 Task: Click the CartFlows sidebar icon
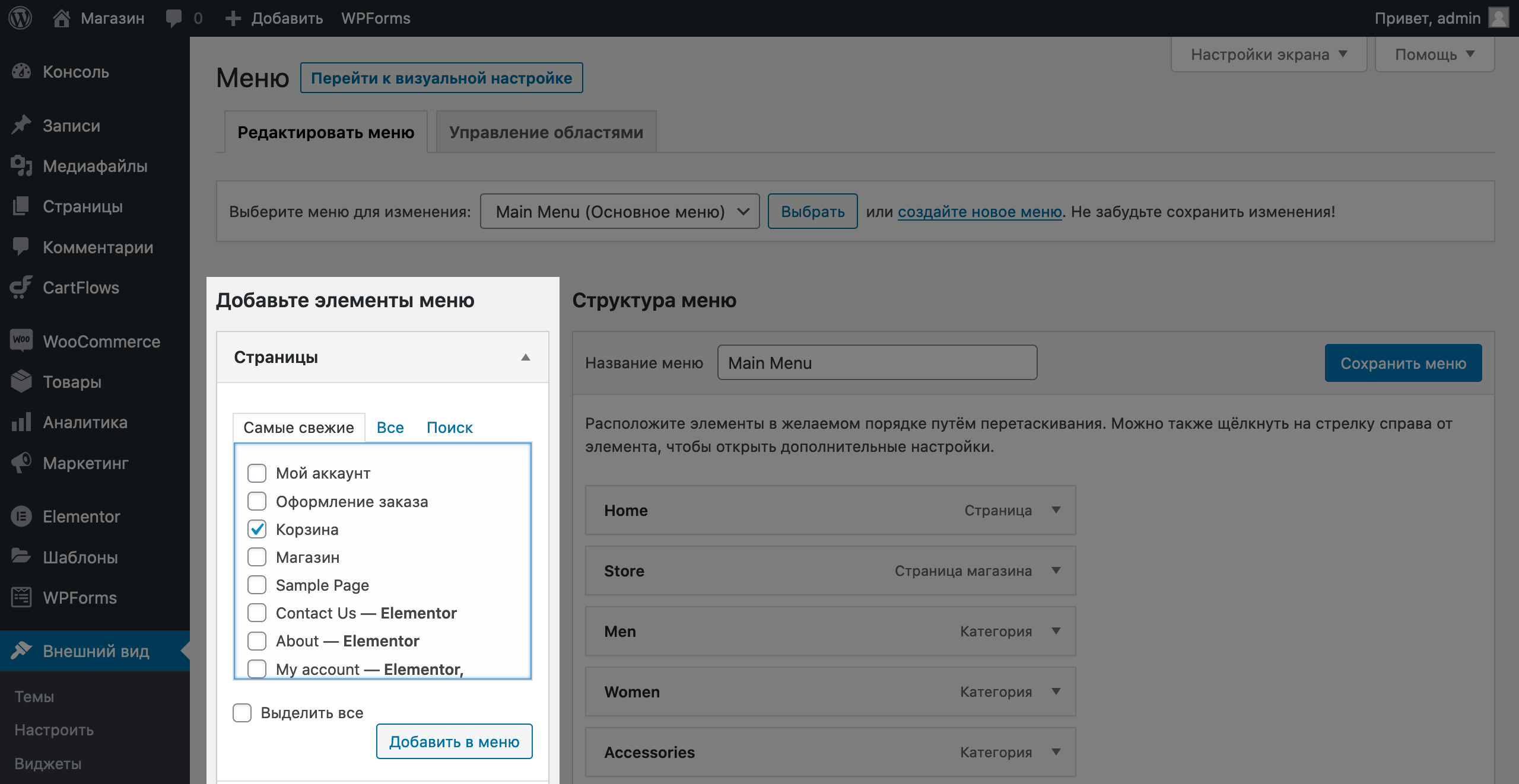click(x=21, y=287)
